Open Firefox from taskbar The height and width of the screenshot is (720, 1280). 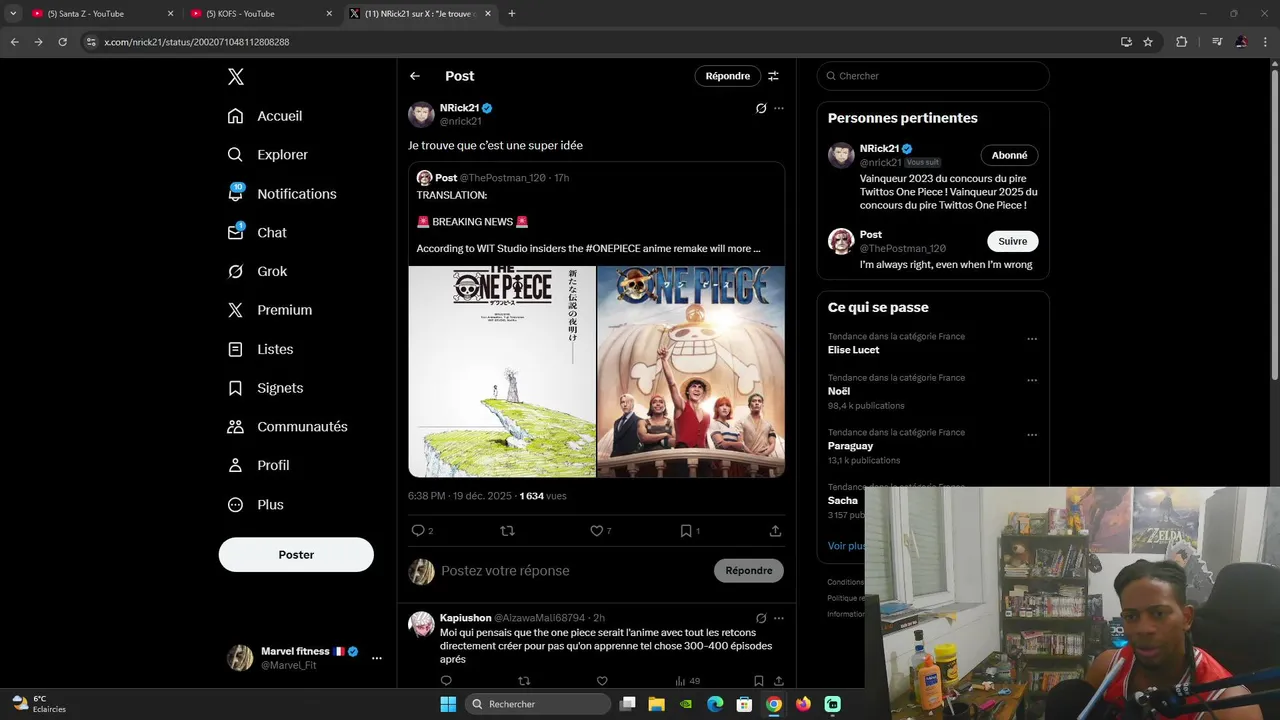803,704
